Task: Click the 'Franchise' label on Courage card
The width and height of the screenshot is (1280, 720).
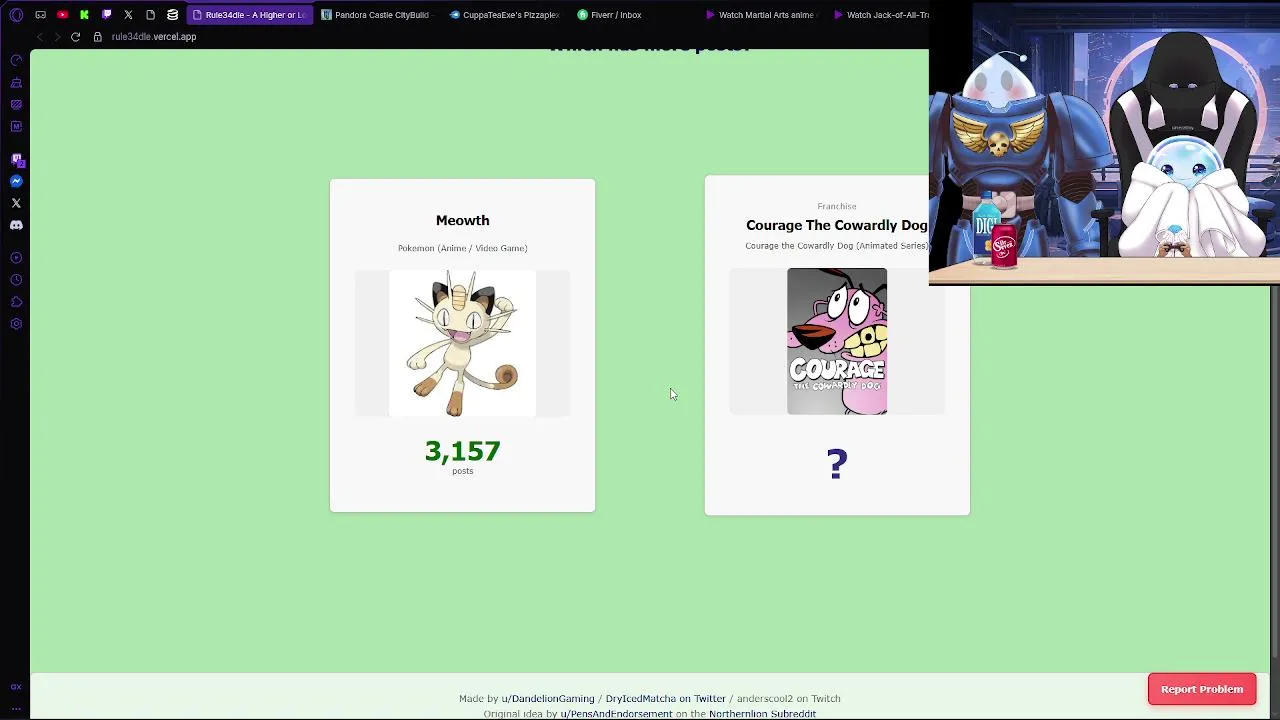Action: 837,206
